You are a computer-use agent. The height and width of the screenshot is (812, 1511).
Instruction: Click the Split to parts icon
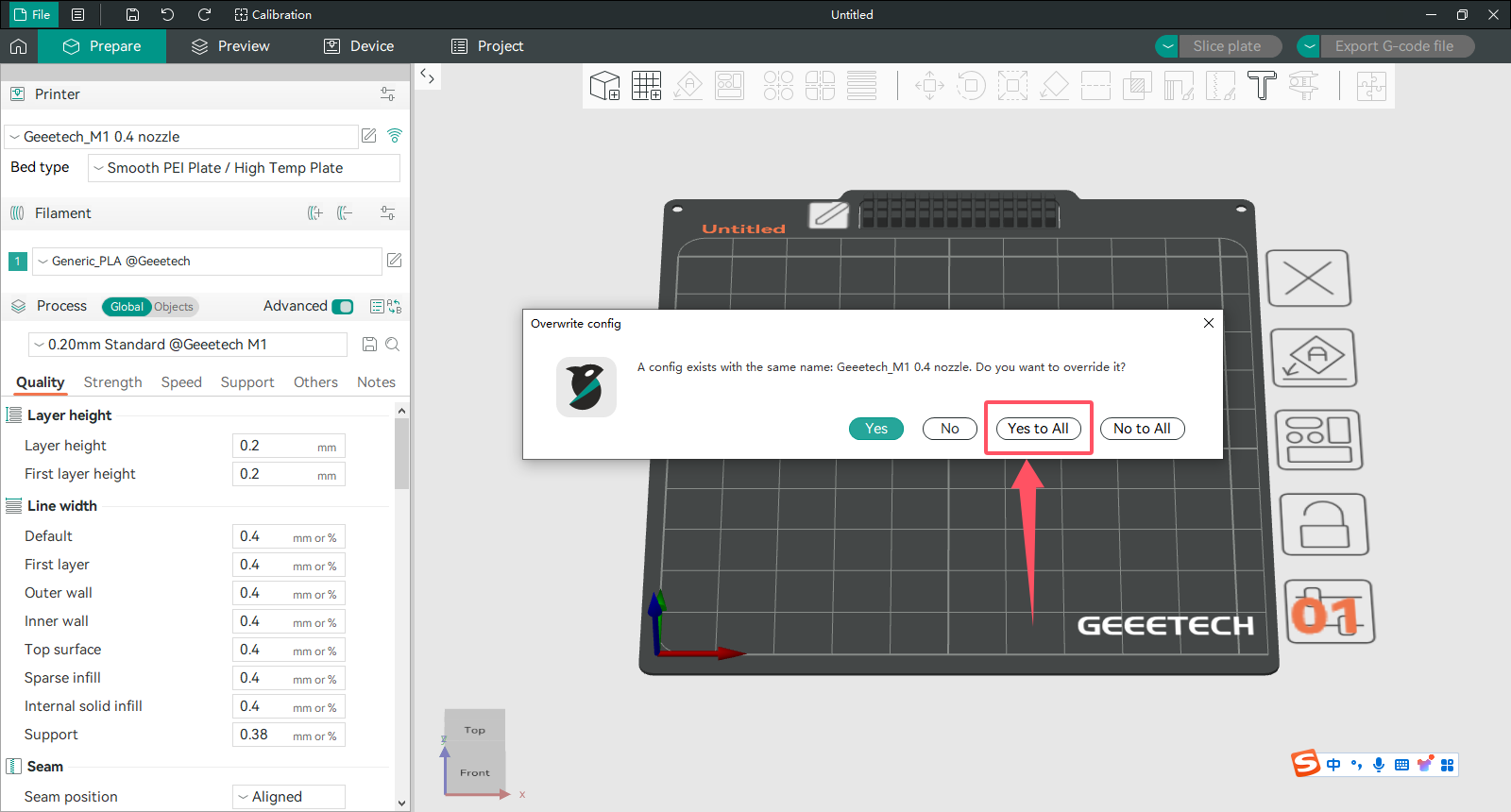[820, 86]
